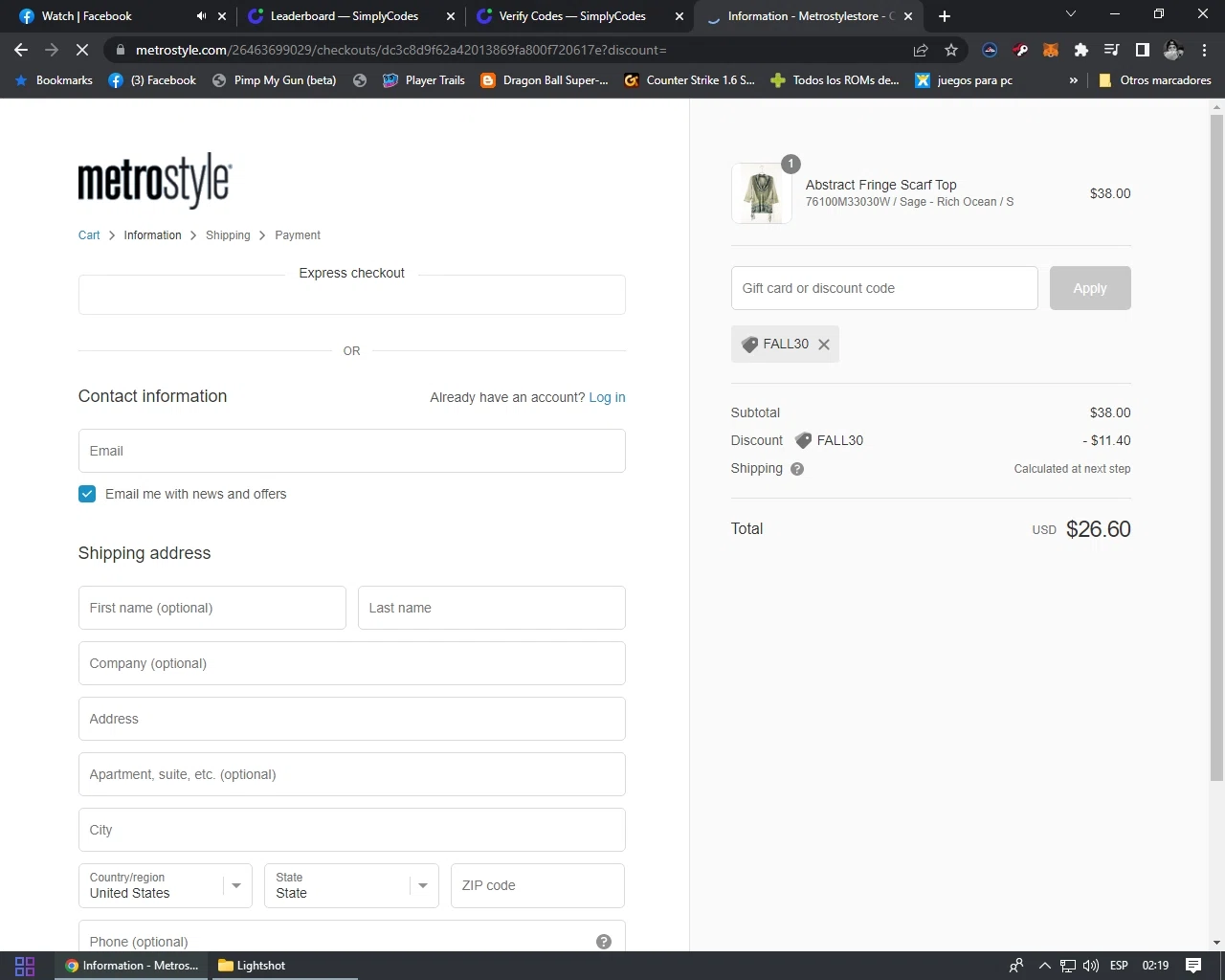This screenshot has width=1225, height=980.
Task: Focus the gift card or discount code field
Action: click(x=884, y=288)
